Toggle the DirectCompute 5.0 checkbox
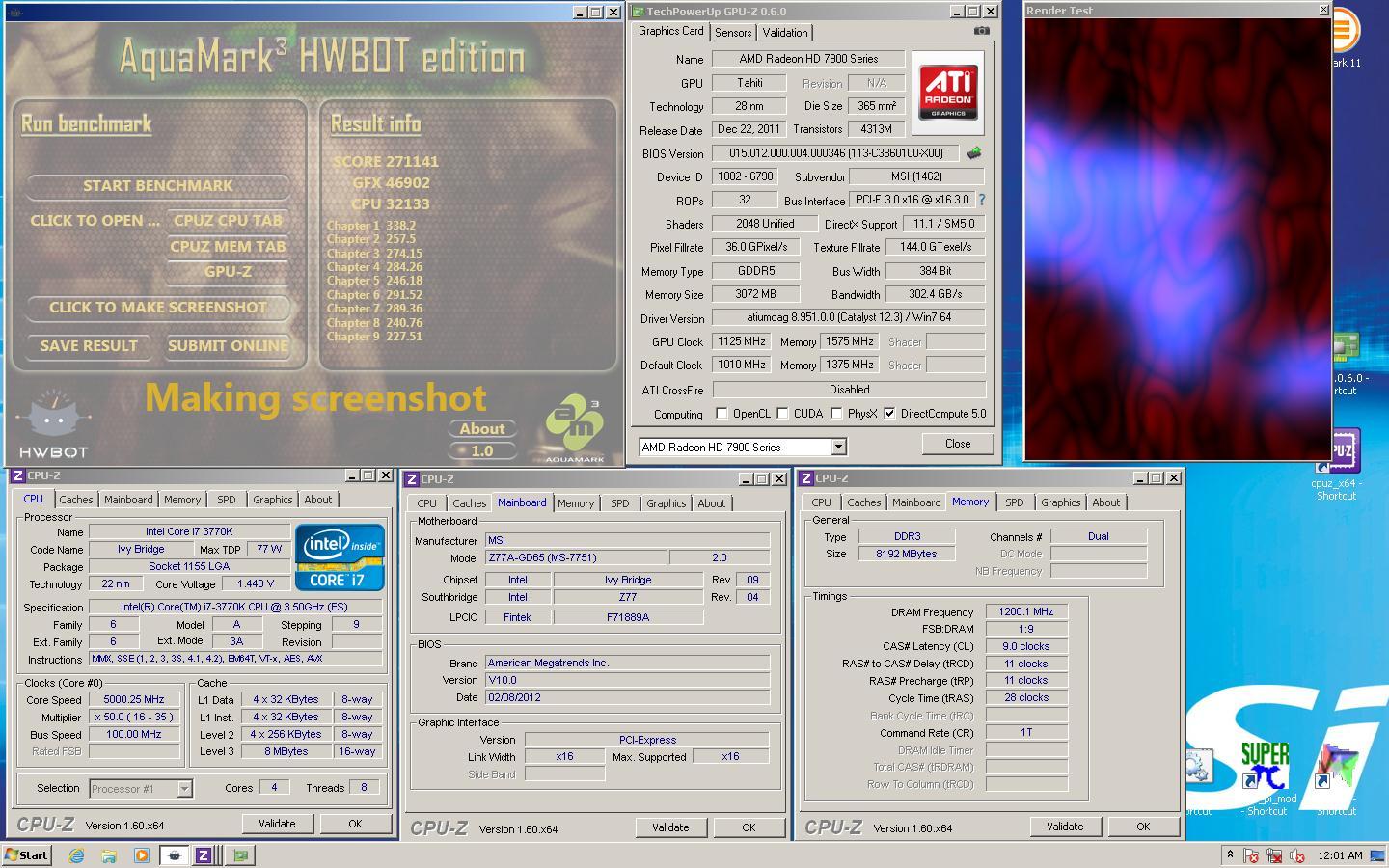1389x868 pixels. click(889, 414)
